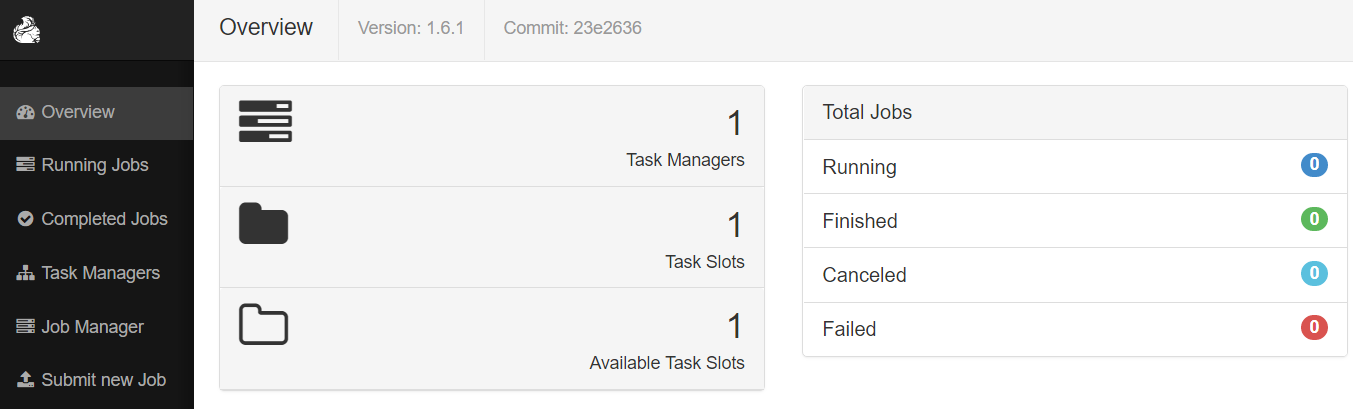Image resolution: width=1353 pixels, height=409 pixels.
Task: Click the Flink squirrel logo
Action: coord(25,31)
